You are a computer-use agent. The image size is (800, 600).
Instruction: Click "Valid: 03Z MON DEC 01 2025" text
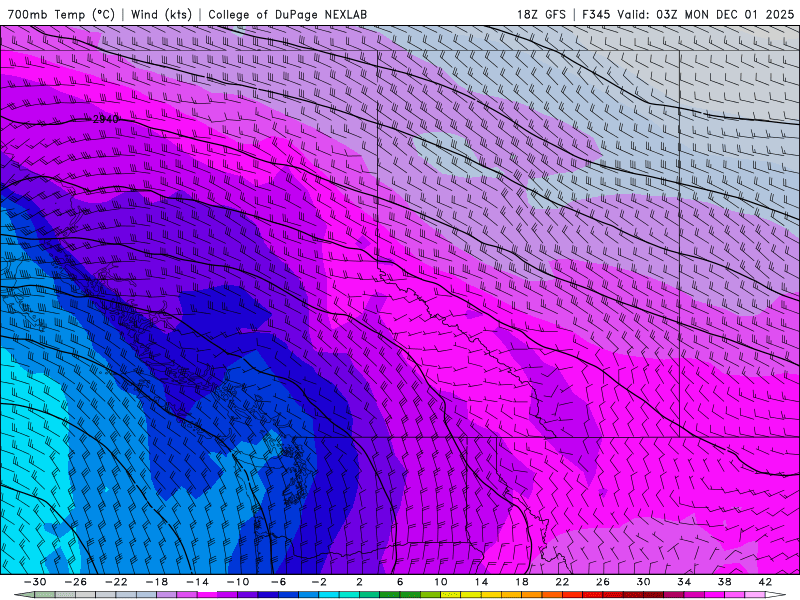(706, 14)
